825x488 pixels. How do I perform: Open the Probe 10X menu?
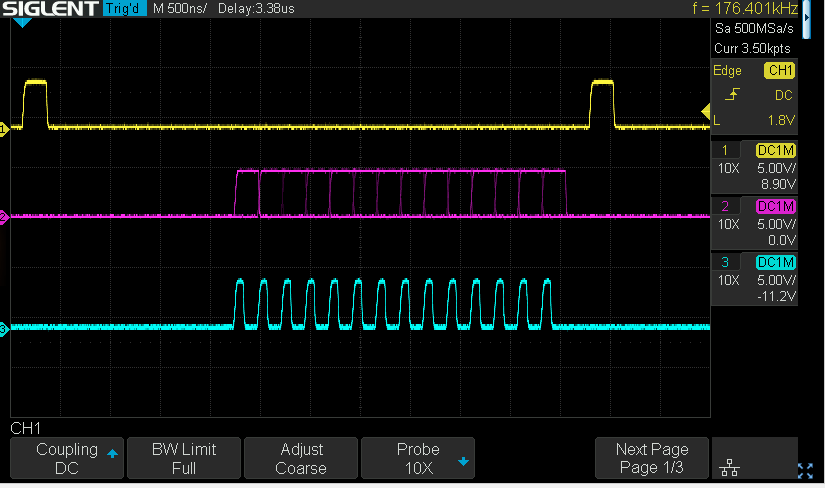[x=418, y=458]
